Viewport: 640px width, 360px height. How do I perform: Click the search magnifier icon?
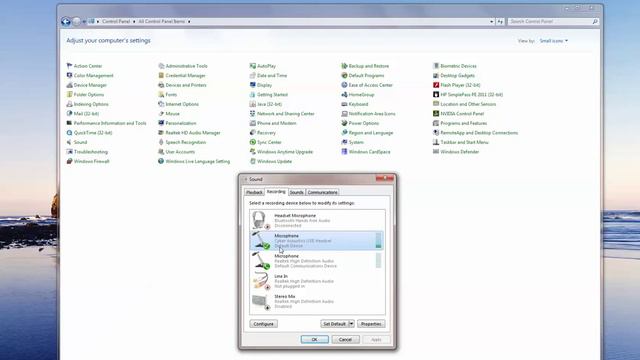pos(595,21)
